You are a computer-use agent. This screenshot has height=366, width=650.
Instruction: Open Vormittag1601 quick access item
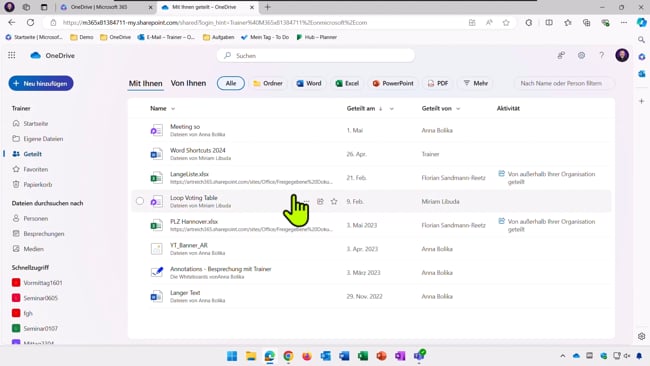click(x=43, y=283)
